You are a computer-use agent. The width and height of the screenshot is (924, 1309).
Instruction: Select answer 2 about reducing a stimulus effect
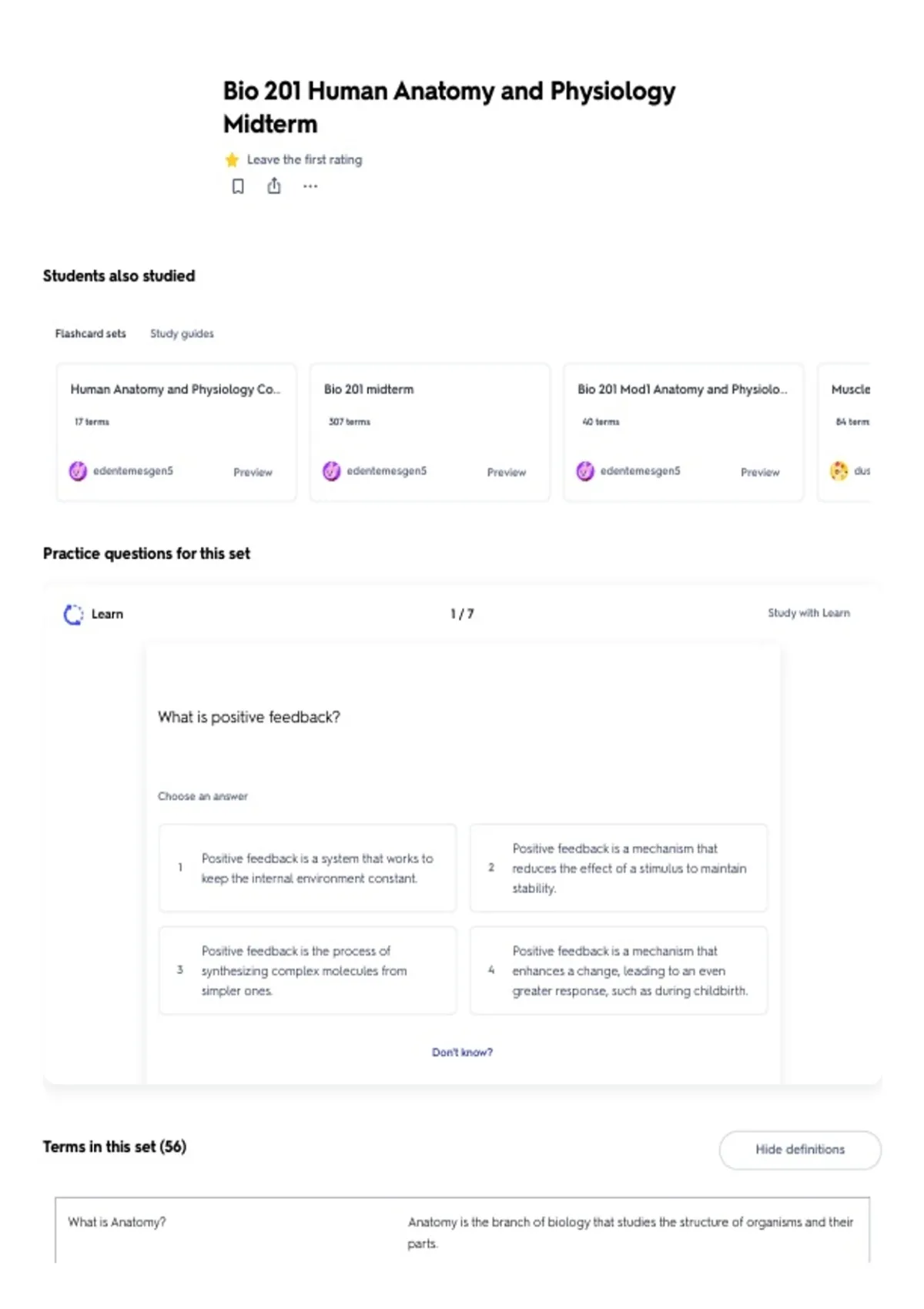[x=618, y=868]
